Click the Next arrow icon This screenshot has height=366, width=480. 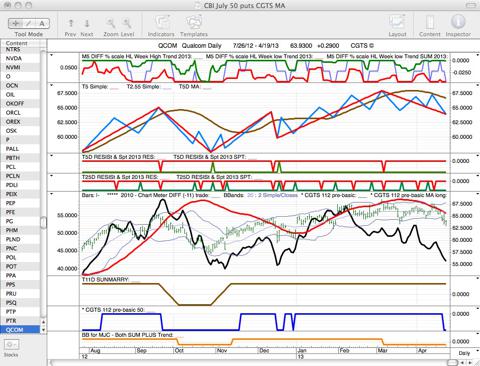click(x=87, y=23)
